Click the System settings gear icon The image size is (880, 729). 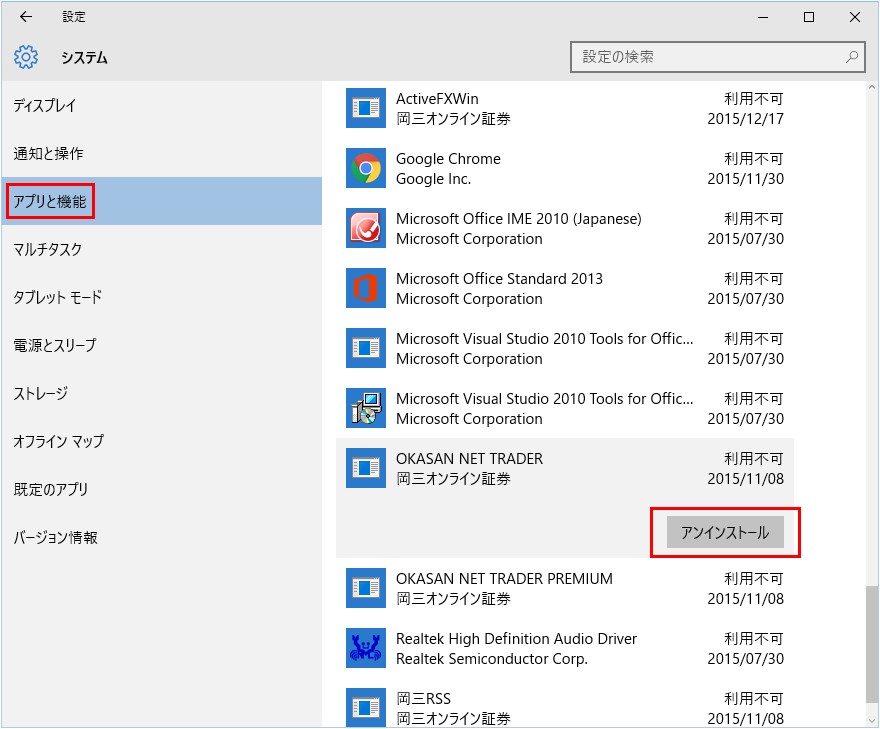point(26,57)
